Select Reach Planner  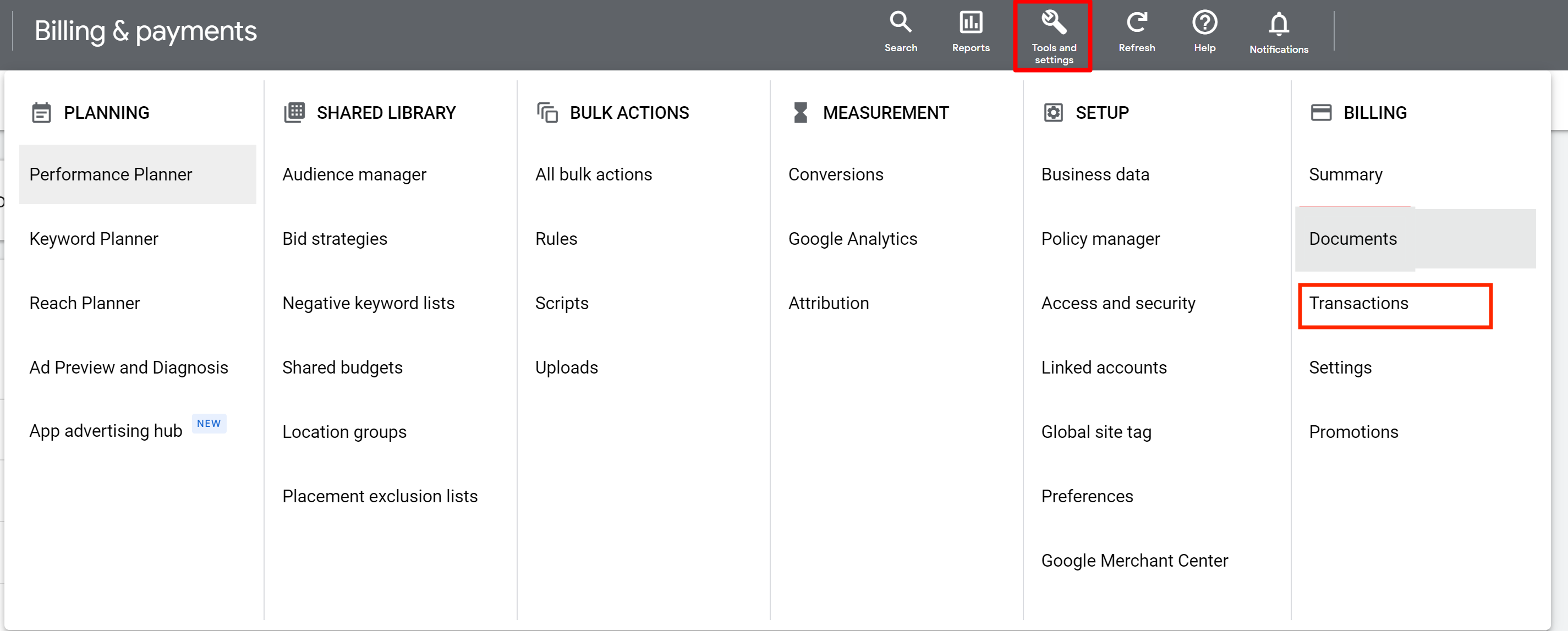click(x=85, y=303)
